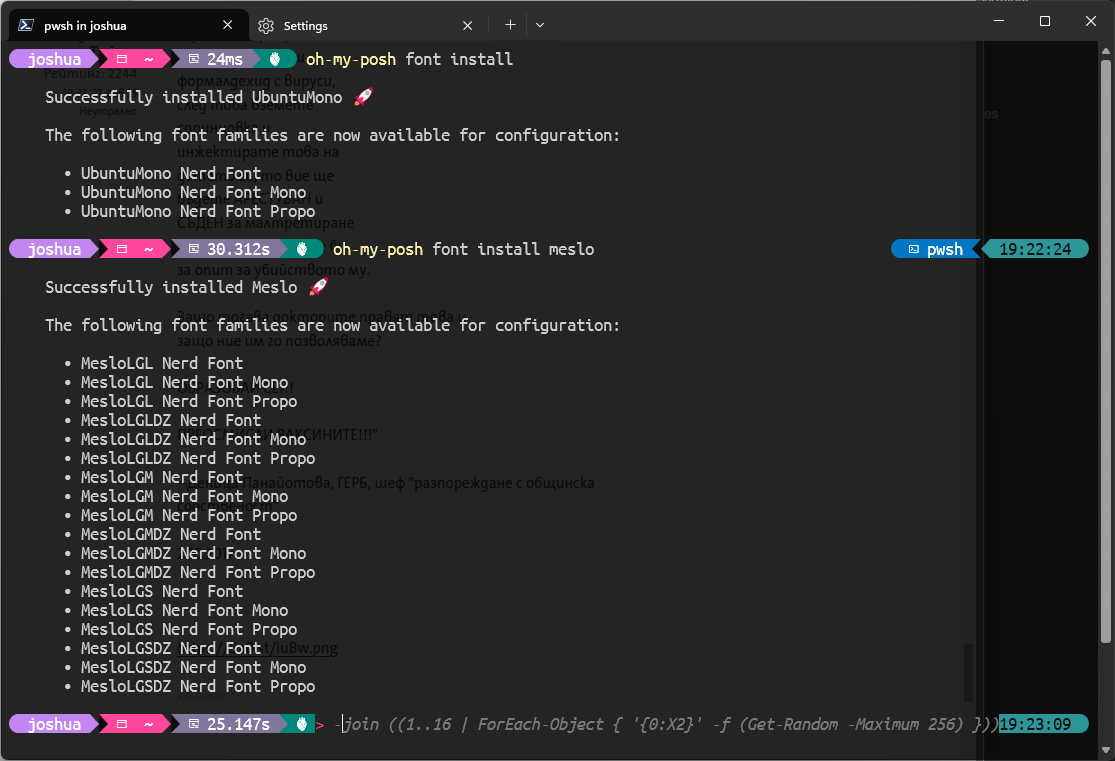This screenshot has height=761, width=1115.
Task: Click the gear icon in Settings tab
Action: click(x=266, y=26)
